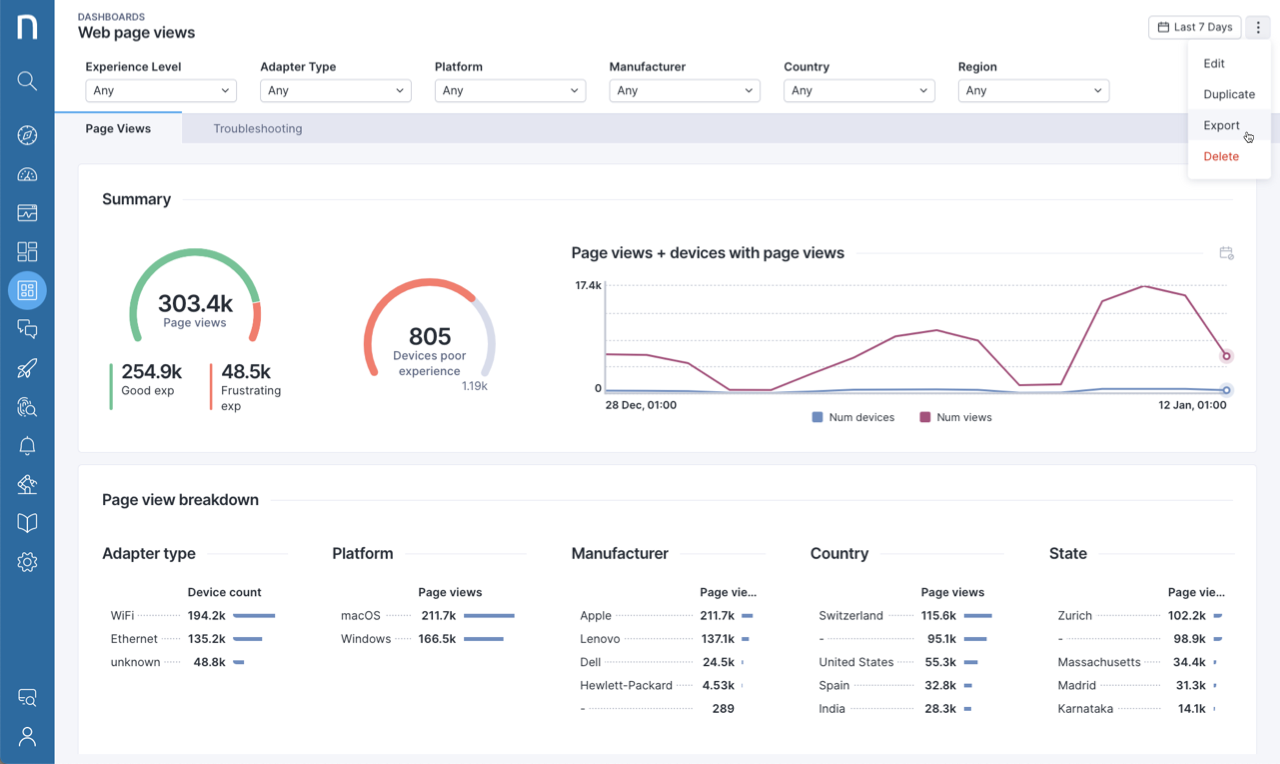
Task: Open the book library icon in sidebar
Action: (x=27, y=523)
